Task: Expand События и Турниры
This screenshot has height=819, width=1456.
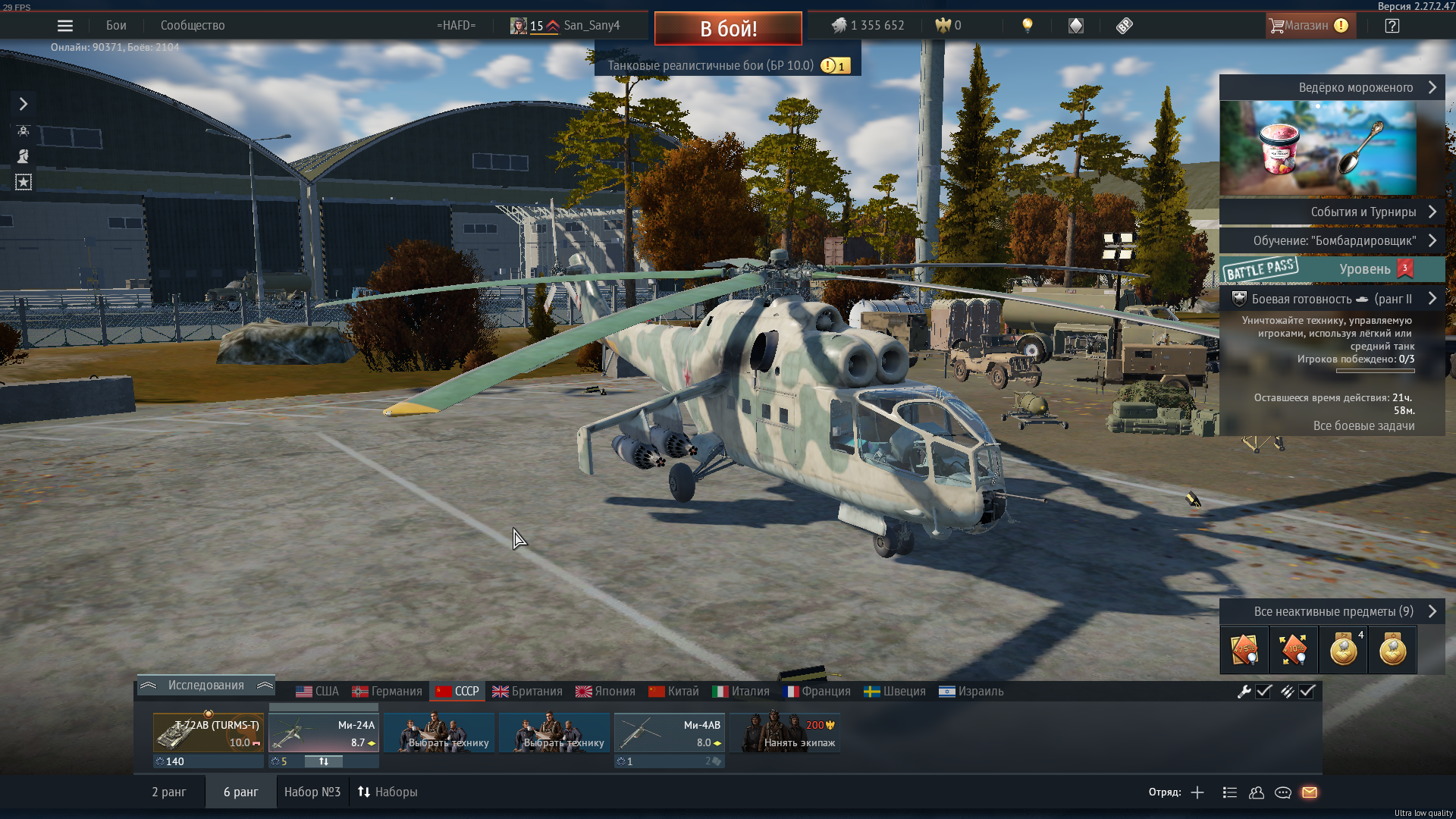Action: (1332, 212)
